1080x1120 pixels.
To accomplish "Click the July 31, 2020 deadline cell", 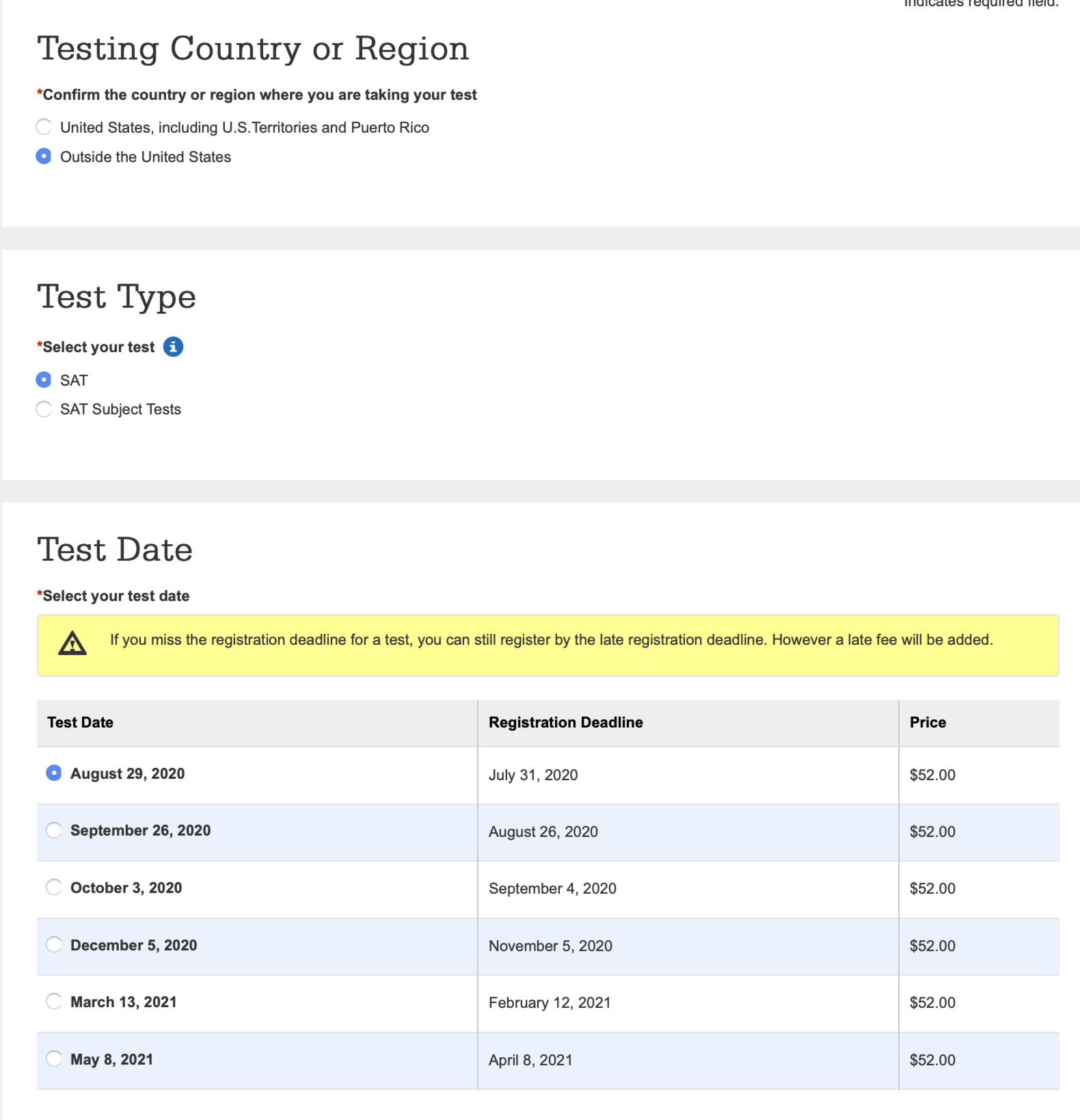I will [533, 775].
